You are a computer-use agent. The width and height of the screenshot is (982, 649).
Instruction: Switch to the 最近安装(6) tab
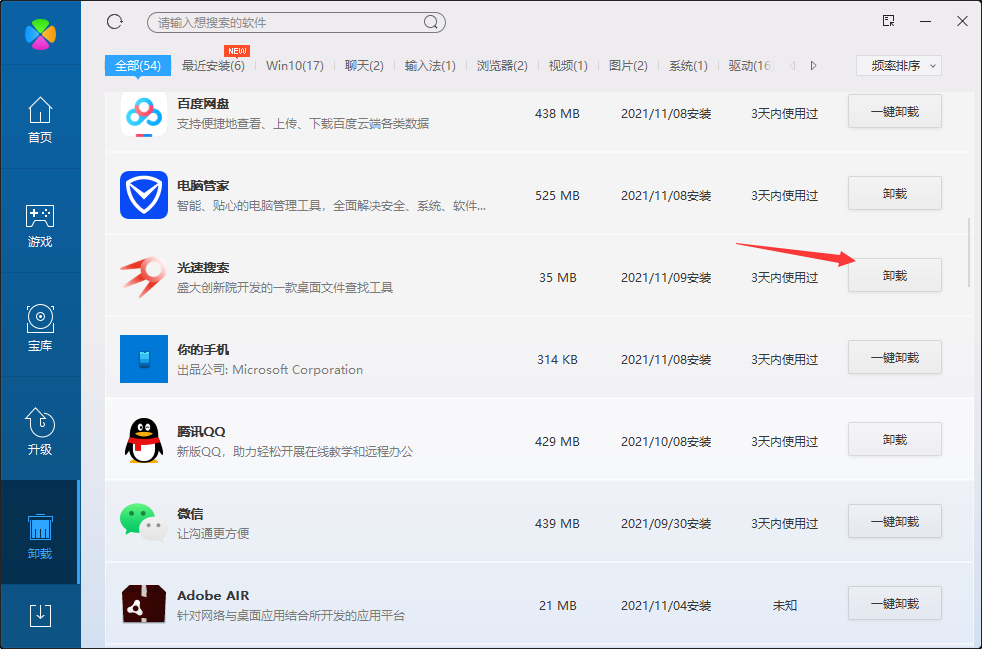click(x=213, y=66)
